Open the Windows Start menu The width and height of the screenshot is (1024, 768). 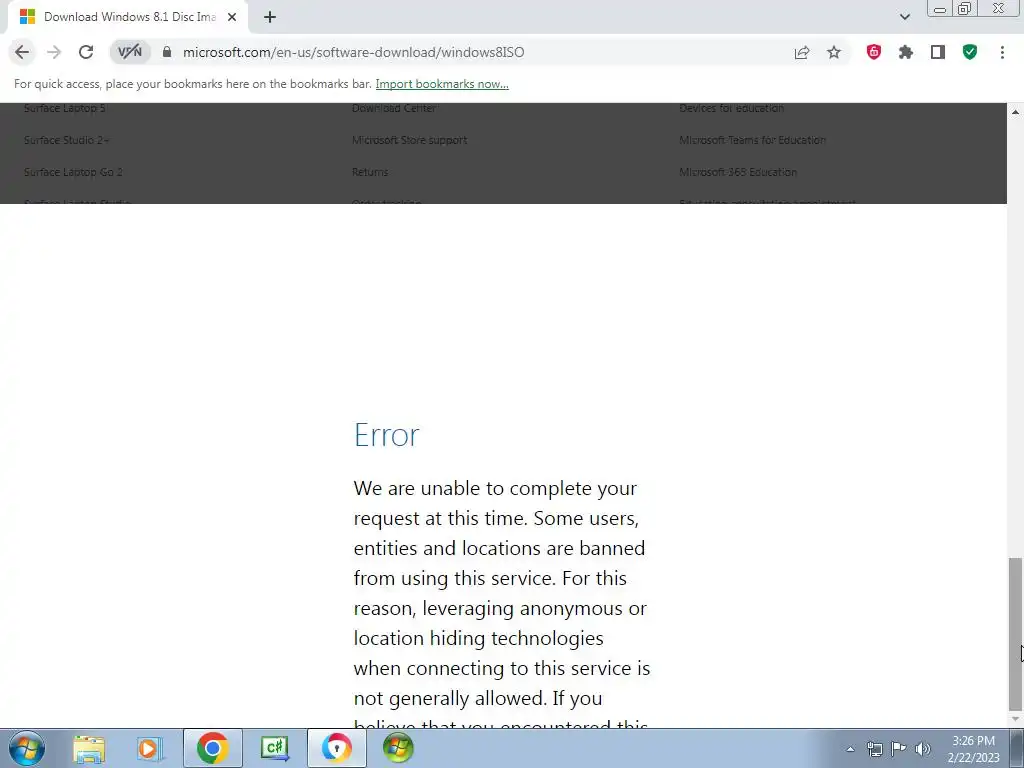pyautogui.click(x=27, y=748)
